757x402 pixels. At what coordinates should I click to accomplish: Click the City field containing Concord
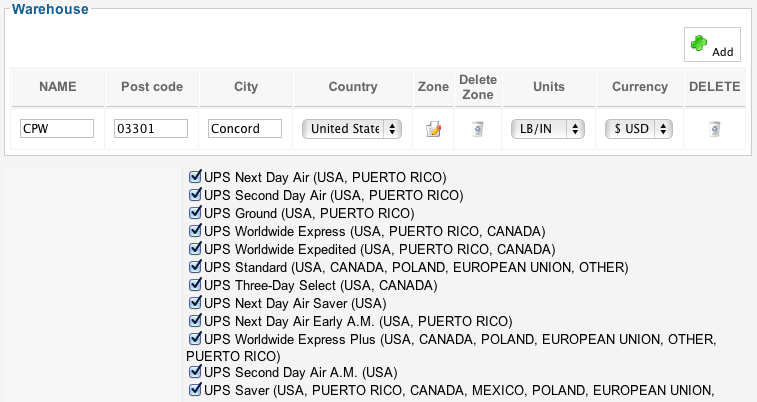pyautogui.click(x=245, y=129)
